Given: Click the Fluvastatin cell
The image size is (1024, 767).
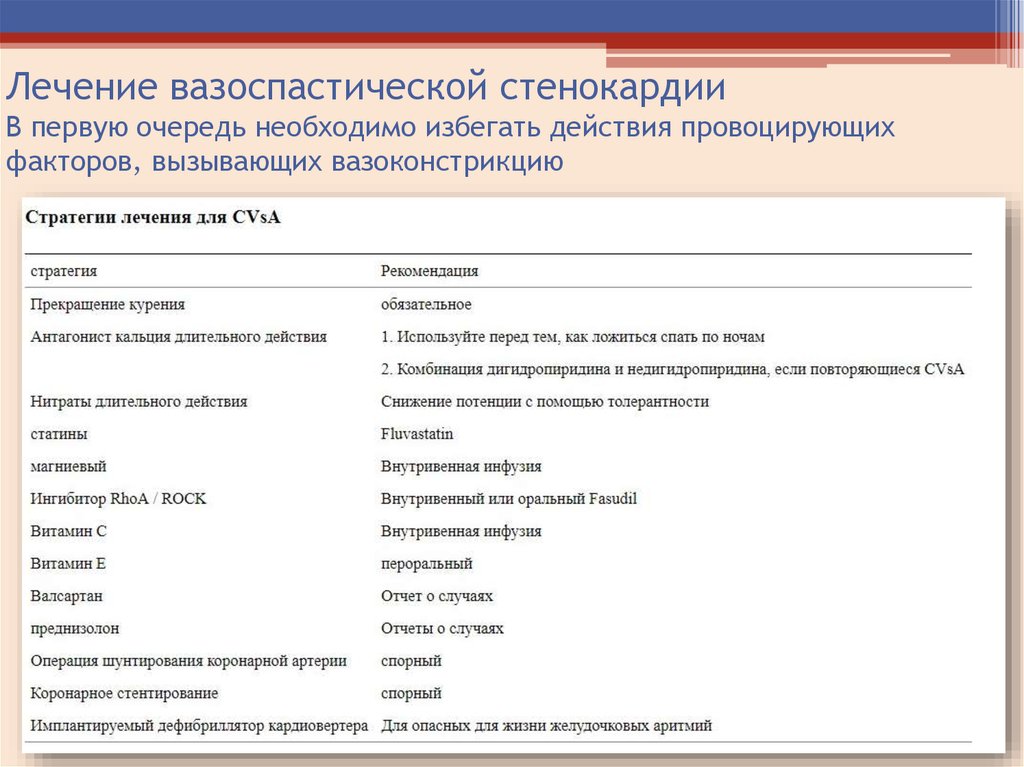Looking at the screenshot, I should click(417, 434).
